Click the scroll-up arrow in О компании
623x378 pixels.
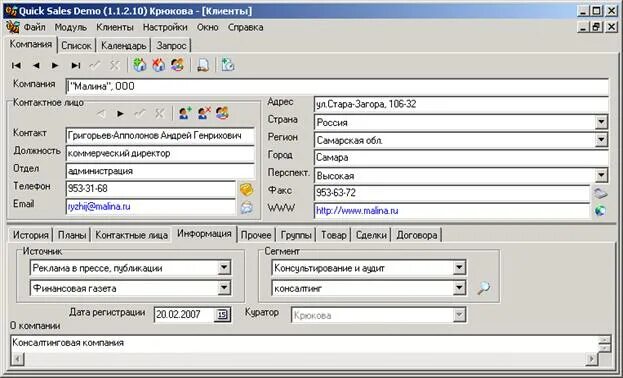click(x=605, y=340)
